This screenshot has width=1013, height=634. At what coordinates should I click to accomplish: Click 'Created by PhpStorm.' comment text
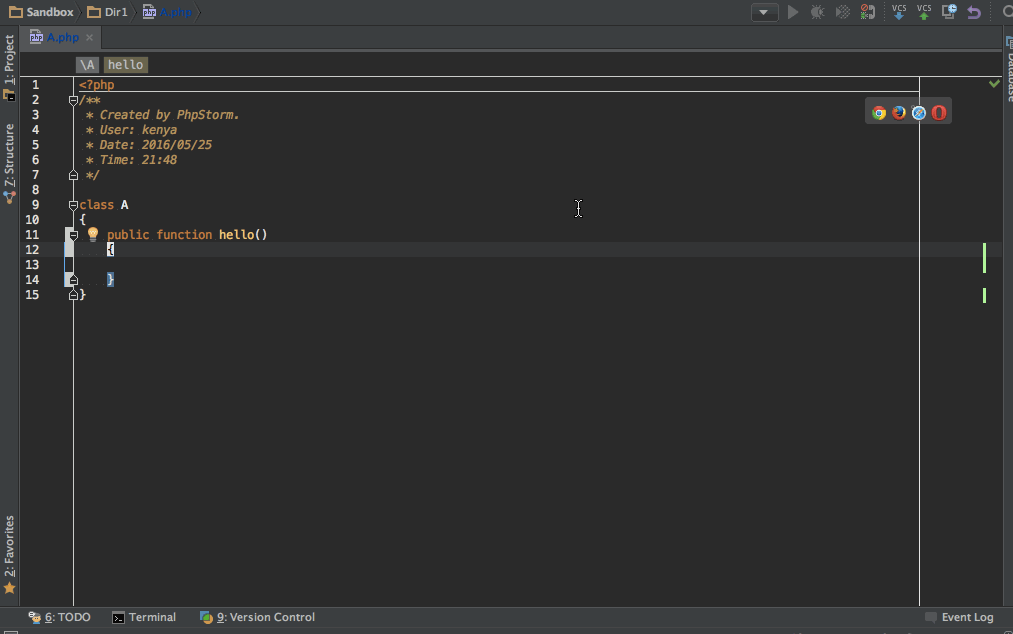click(x=169, y=115)
